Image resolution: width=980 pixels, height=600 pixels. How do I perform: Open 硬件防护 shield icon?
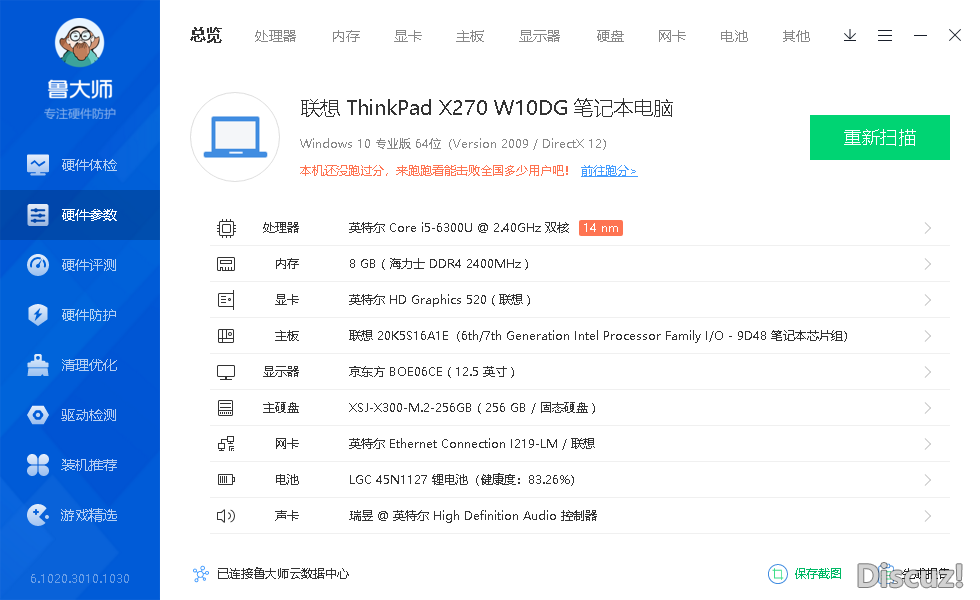tap(38, 315)
